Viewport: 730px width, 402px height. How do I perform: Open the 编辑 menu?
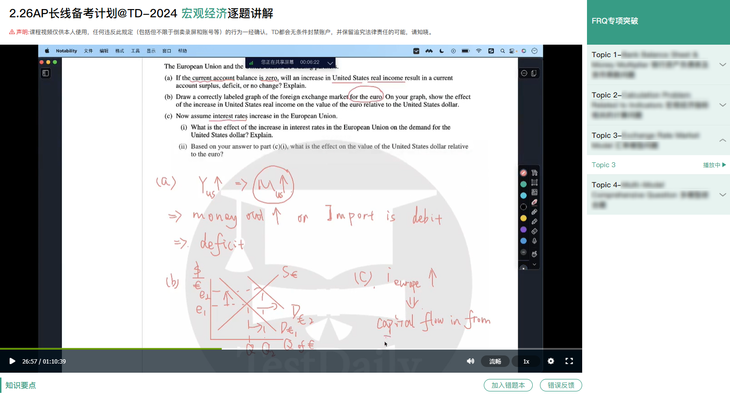(x=104, y=51)
